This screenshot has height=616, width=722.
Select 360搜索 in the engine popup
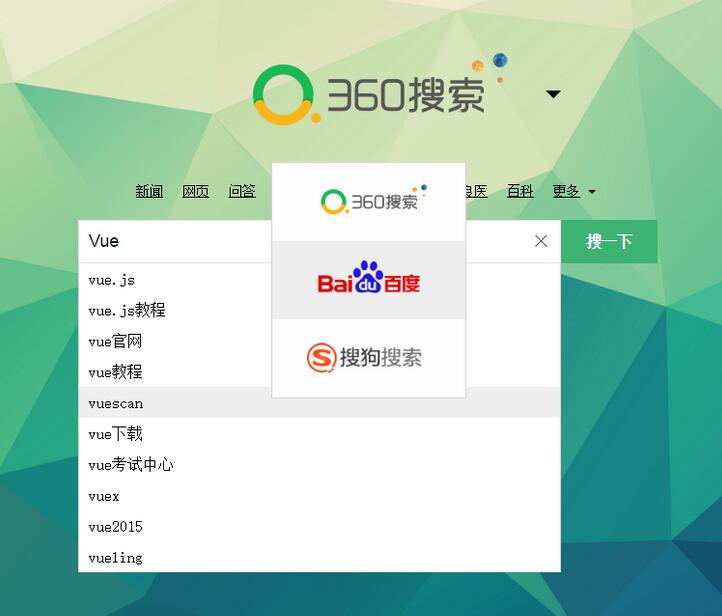pyautogui.click(x=368, y=202)
